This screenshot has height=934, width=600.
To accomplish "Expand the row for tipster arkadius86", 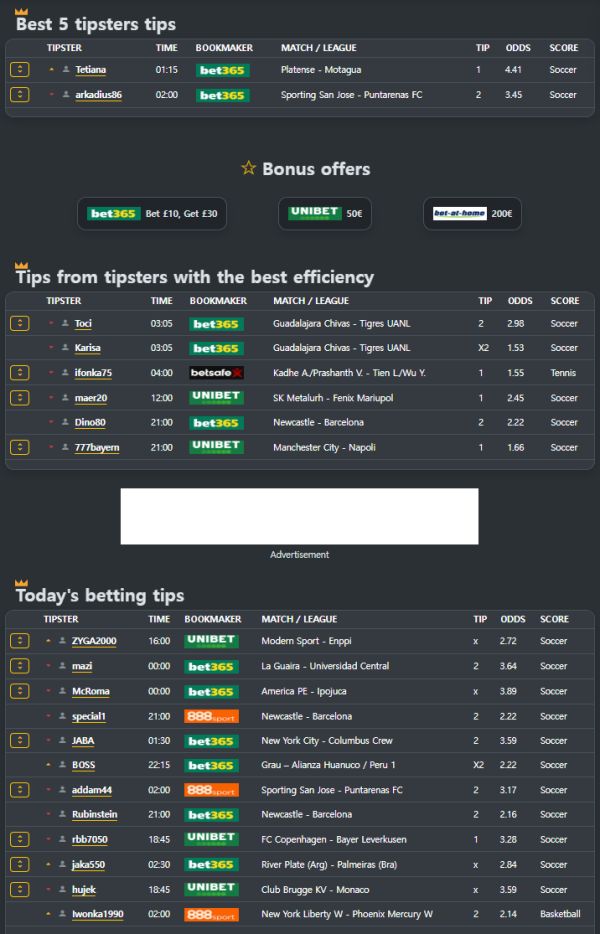I will tap(19, 95).
